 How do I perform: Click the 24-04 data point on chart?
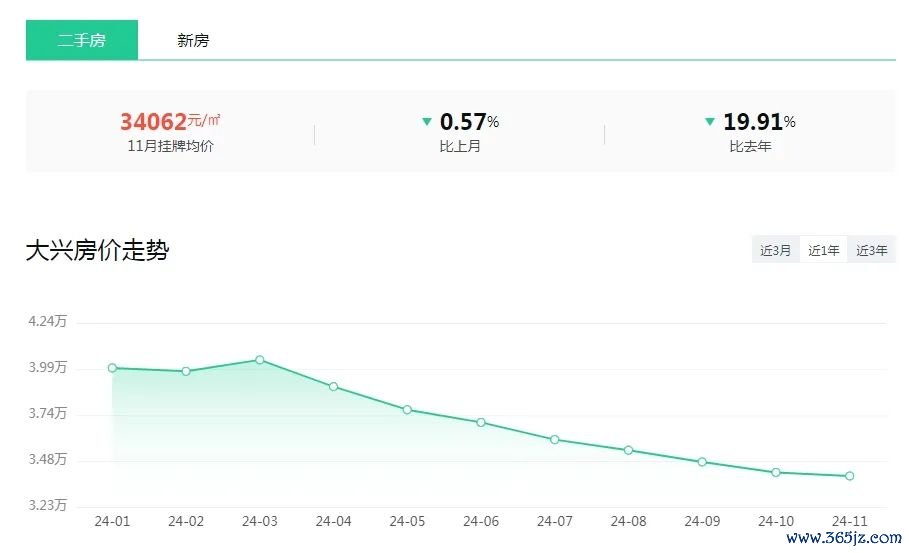(333, 387)
